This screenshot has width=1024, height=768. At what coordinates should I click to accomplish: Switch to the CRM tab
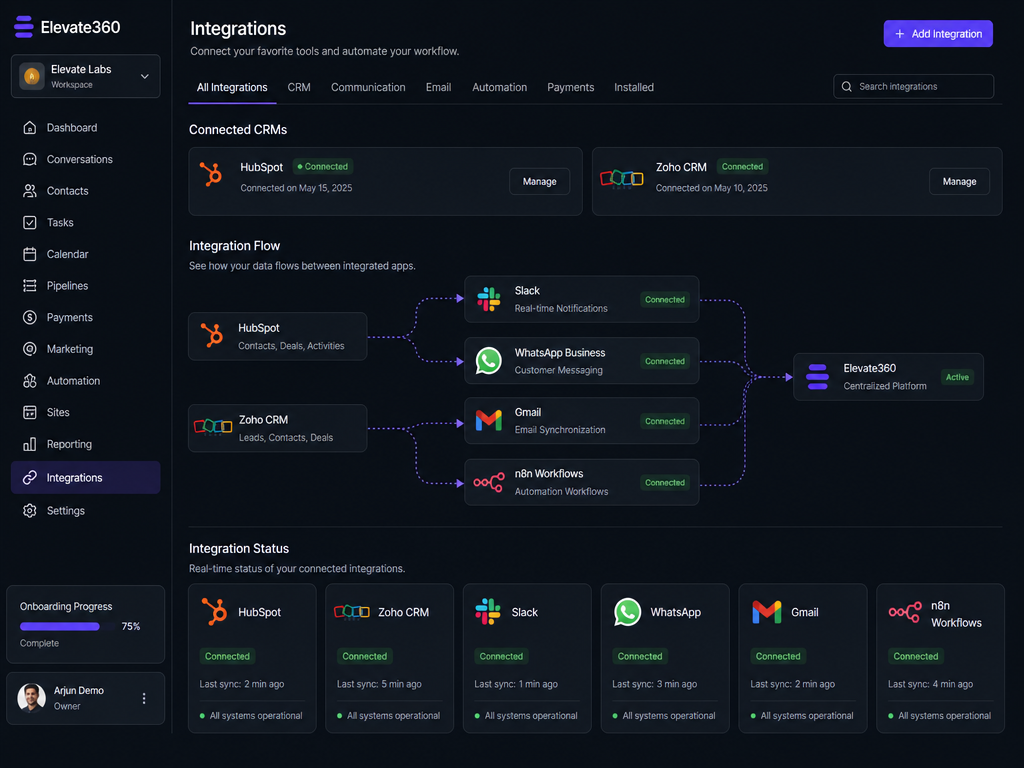[299, 88]
